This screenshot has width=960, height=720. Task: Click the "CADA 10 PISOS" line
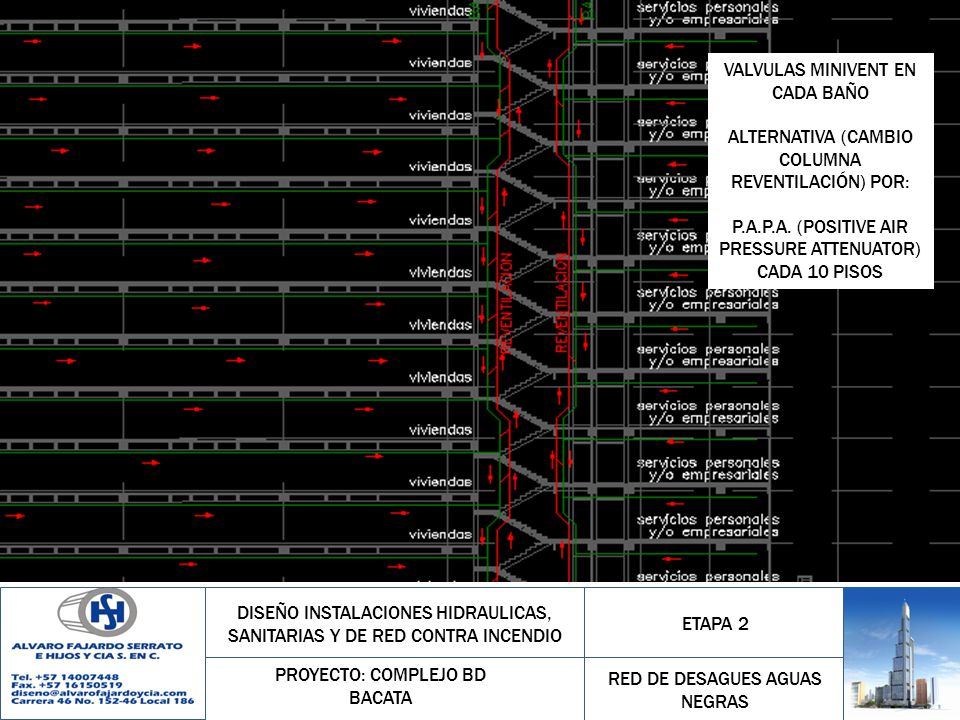[x=820, y=272]
